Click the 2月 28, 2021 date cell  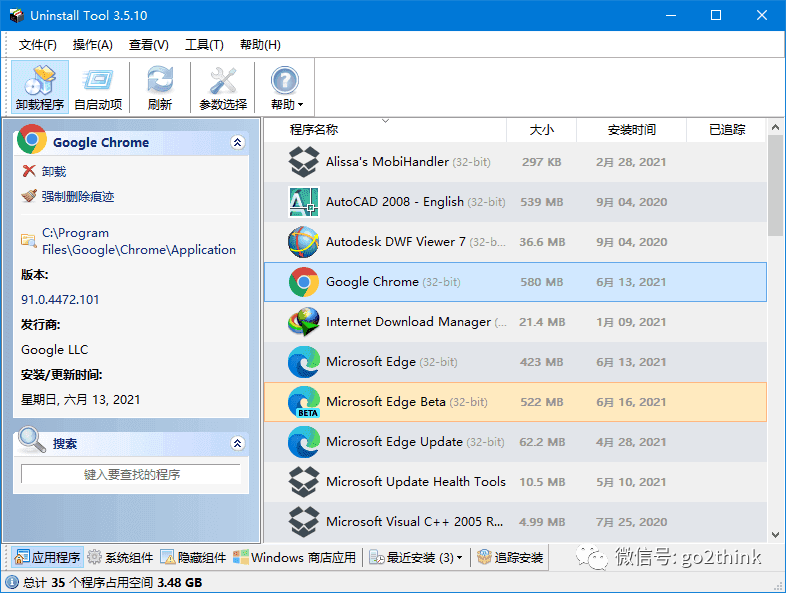point(631,162)
